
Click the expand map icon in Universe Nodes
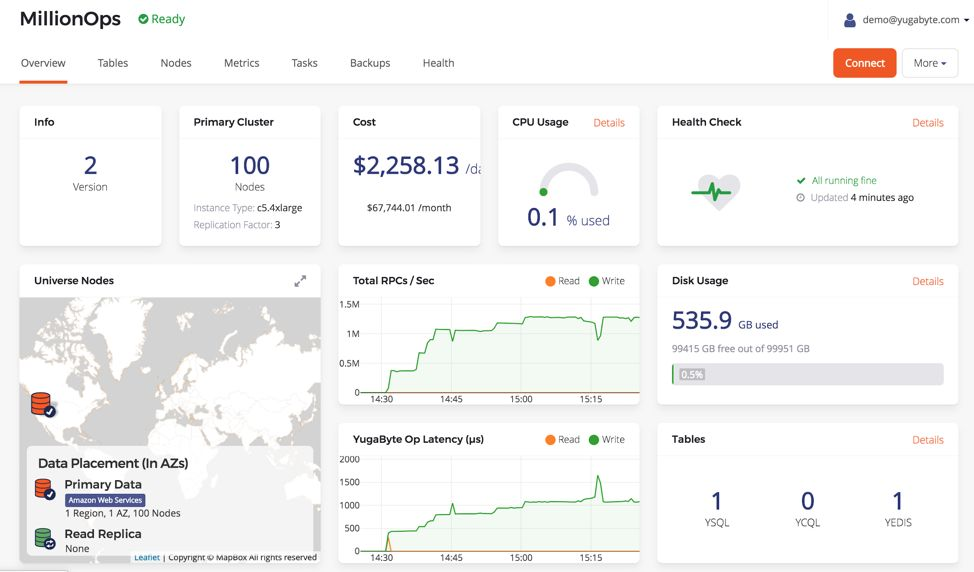[300, 281]
